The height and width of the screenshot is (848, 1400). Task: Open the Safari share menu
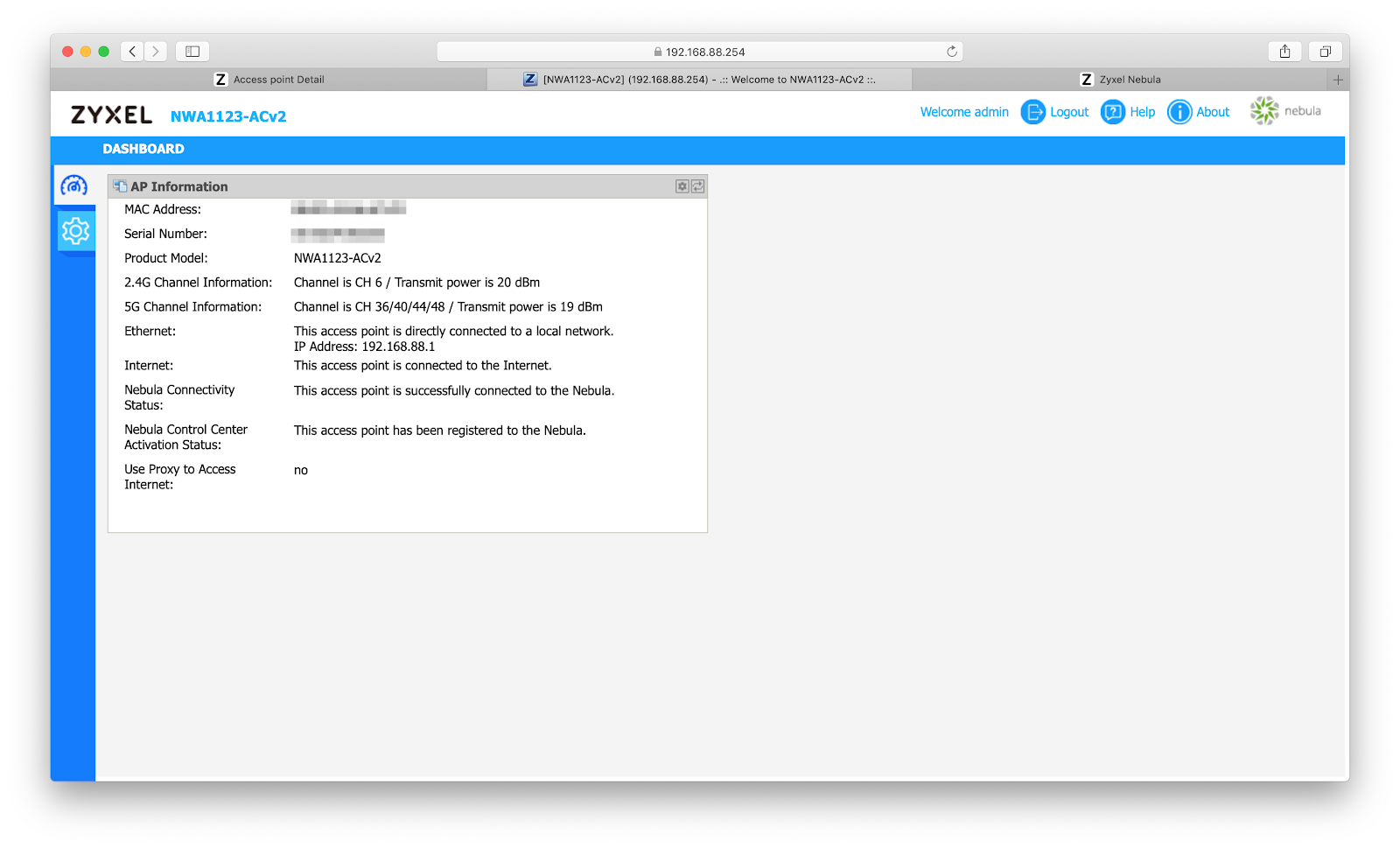click(1284, 52)
